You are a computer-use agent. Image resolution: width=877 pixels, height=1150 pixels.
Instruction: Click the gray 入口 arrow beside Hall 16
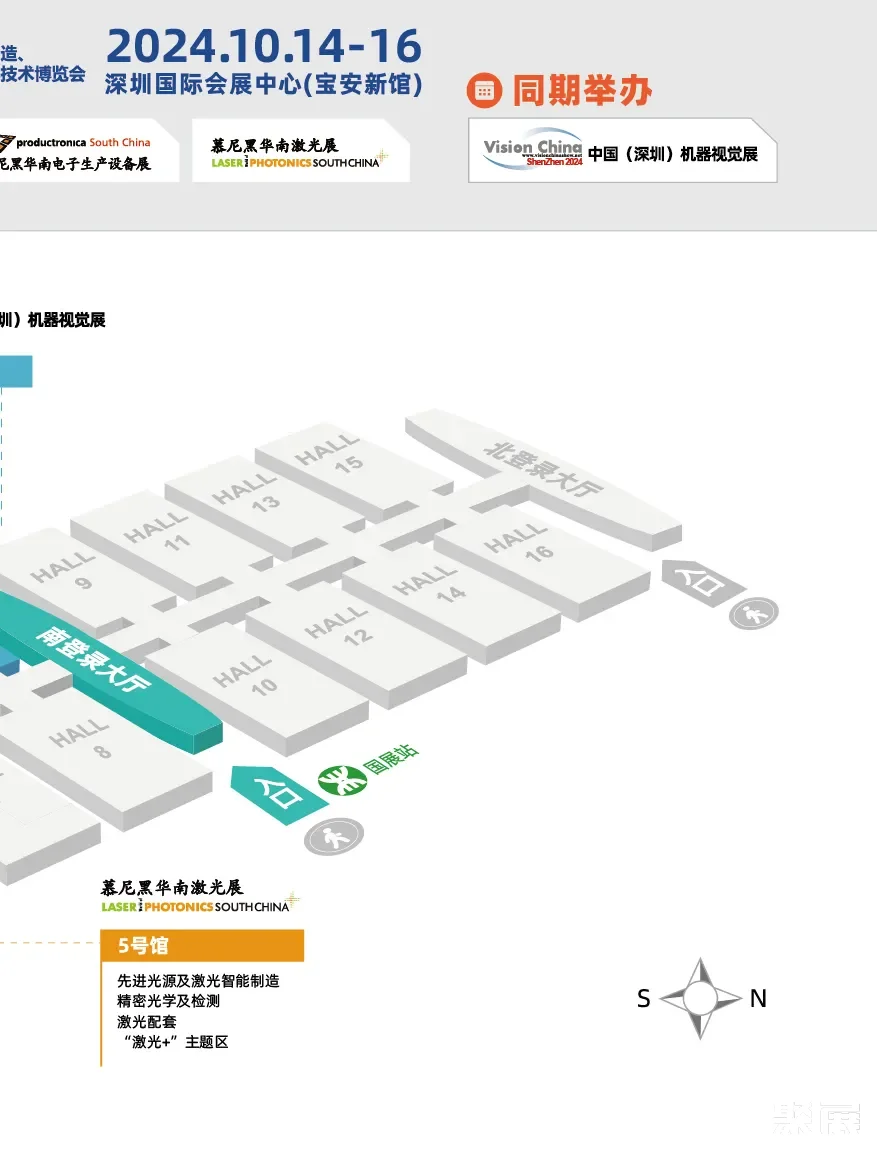pos(701,580)
